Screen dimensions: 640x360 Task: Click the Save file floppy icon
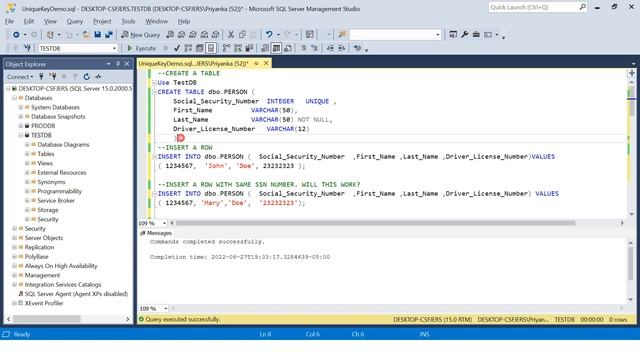(98, 35)
